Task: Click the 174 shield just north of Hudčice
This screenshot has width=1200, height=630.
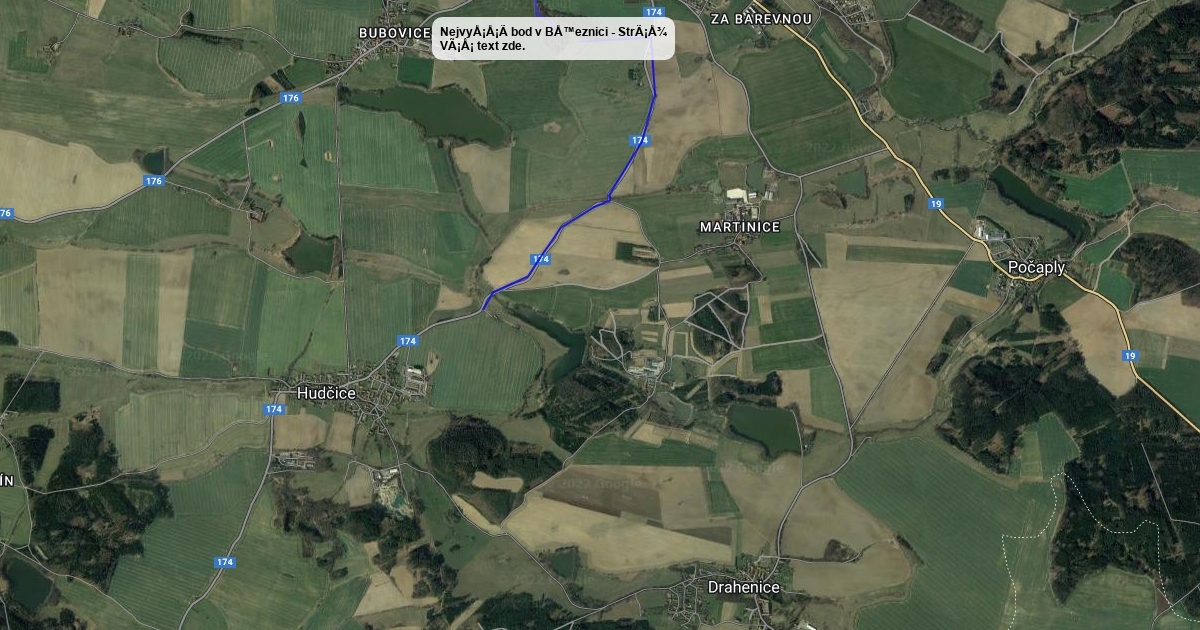Action: pos(408,341)
